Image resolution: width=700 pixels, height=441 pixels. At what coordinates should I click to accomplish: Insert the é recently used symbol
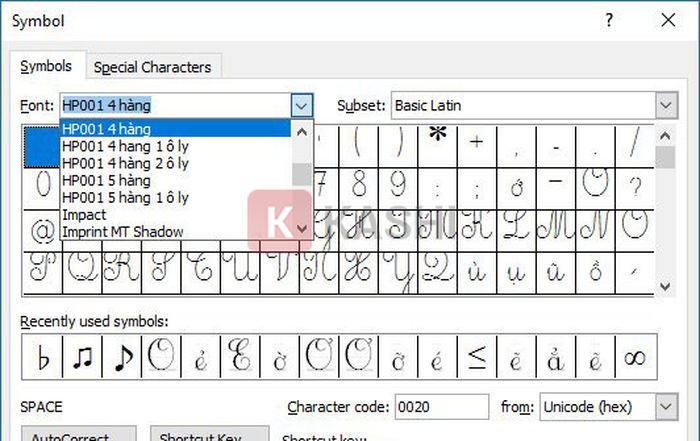(x=438, y=357)
